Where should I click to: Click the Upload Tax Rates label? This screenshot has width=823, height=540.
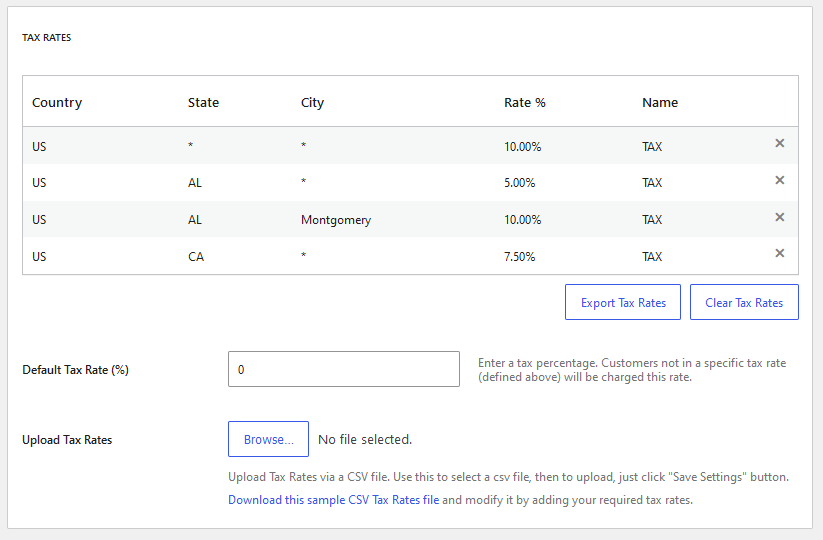[67, 440]
